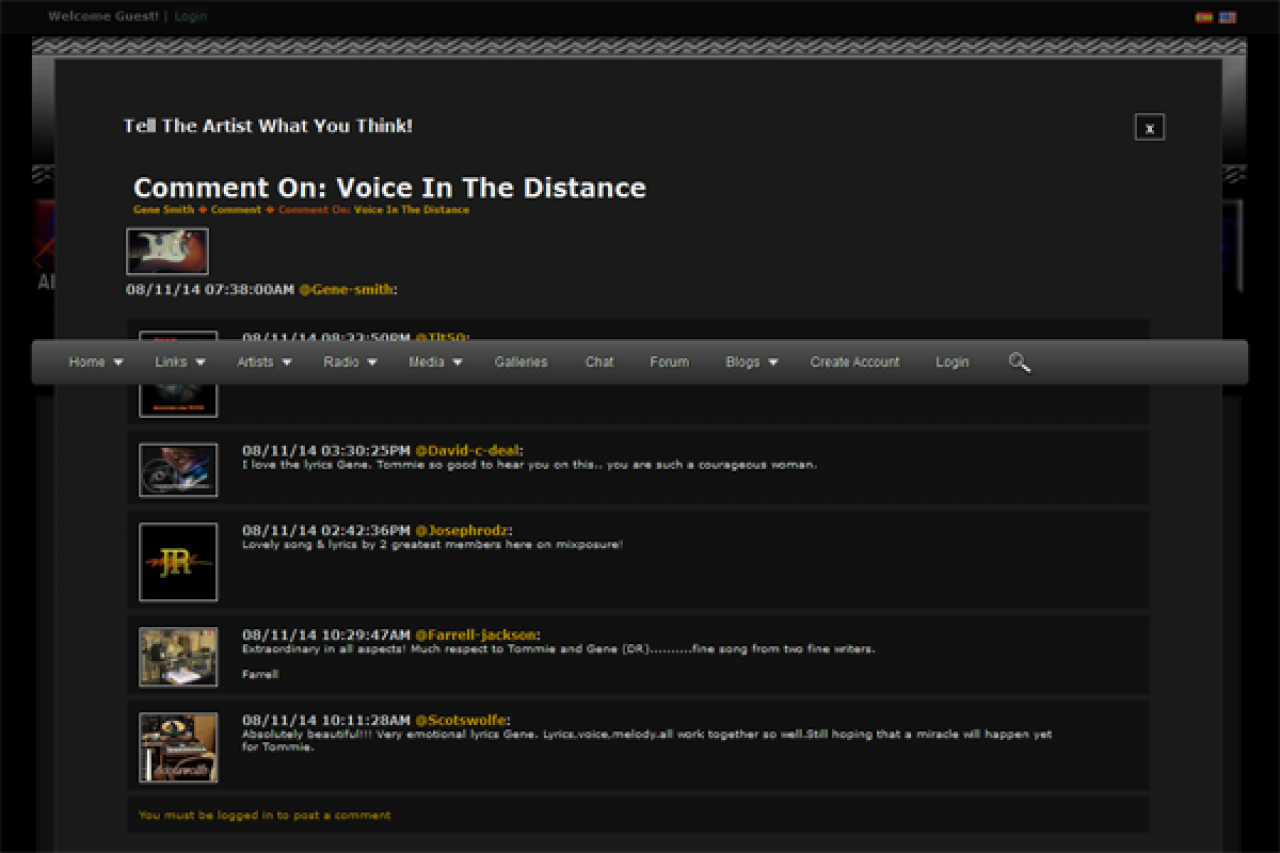
Task: Click the JR logo avatar of Josephrodz
Action: point(178,562)
